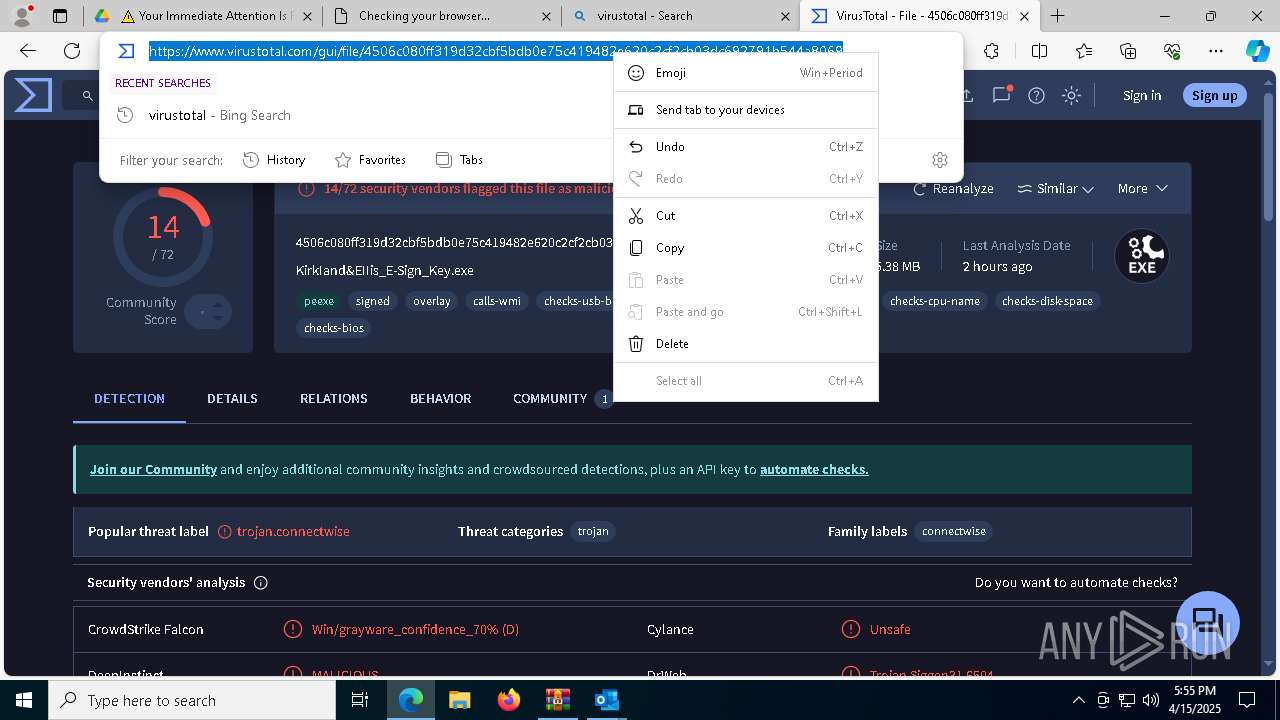Open the chat widget floating button
This screenshot has width=1280, height=720.
[1208, 622]
